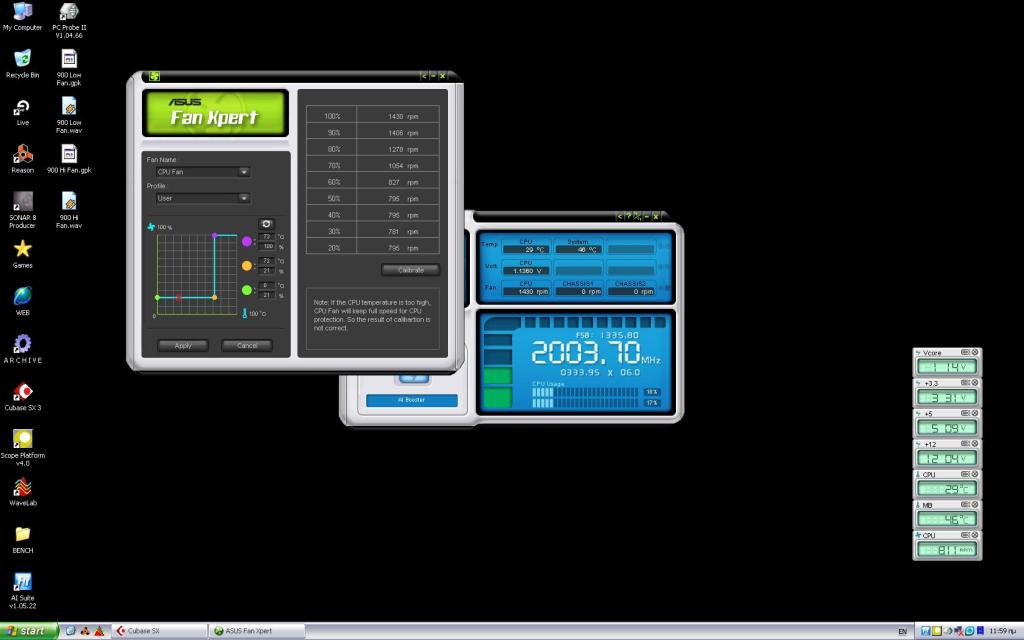Image resolution: width=1024 pixels, height=640 pixels.
Task: Click the AI Booster button in AI Suite
Action: point(411,400)
